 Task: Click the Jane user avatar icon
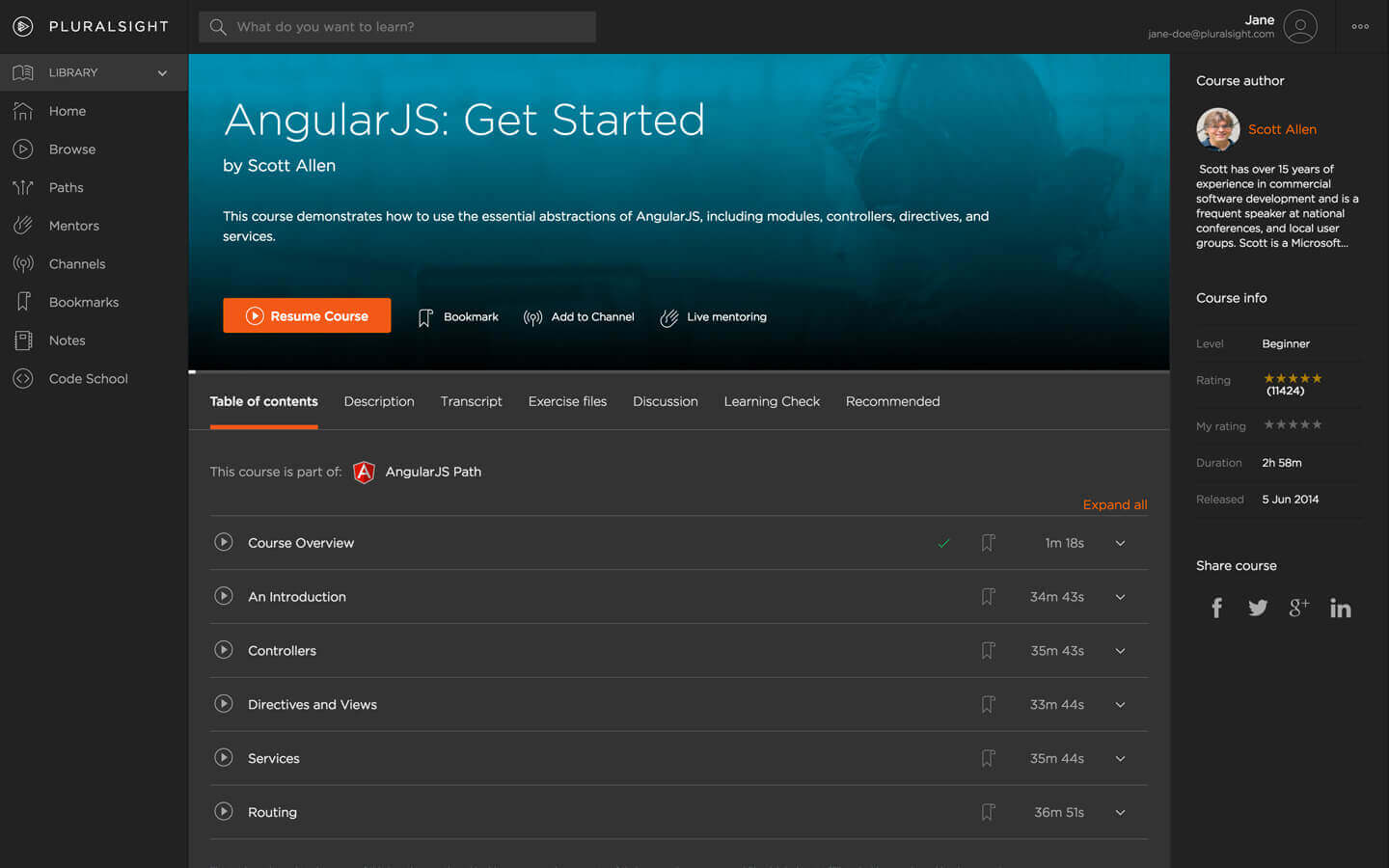click(x=1300, y=26)
